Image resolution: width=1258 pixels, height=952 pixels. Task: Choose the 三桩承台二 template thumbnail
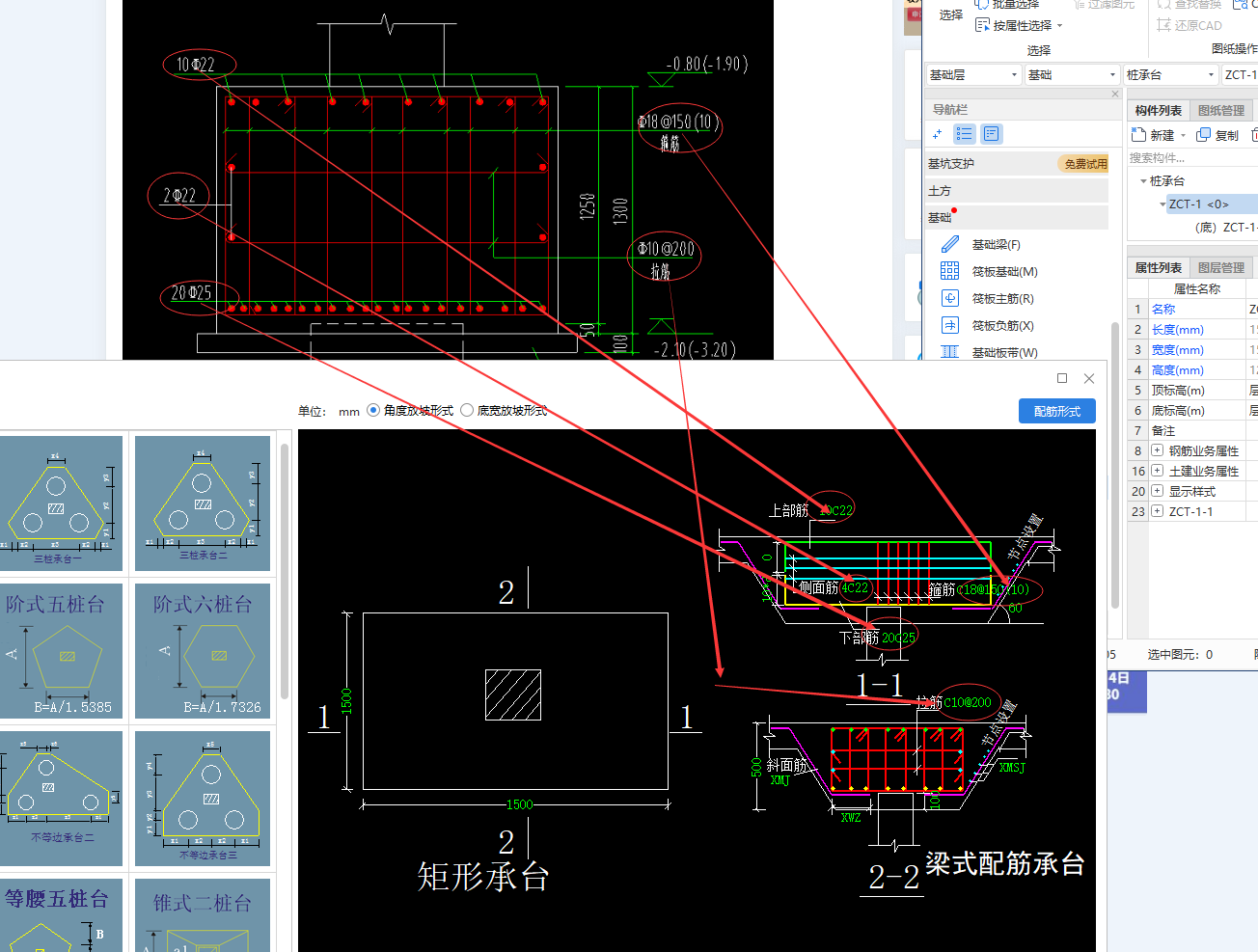coord(203,503)
